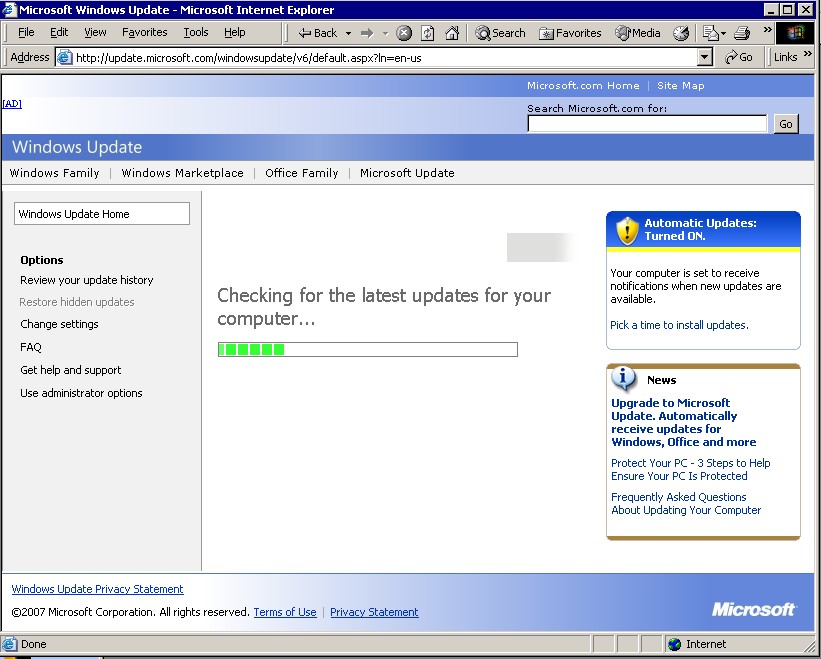Click the News info bubble icon
This screenshot has height=659, width=821.
[623, 378]
